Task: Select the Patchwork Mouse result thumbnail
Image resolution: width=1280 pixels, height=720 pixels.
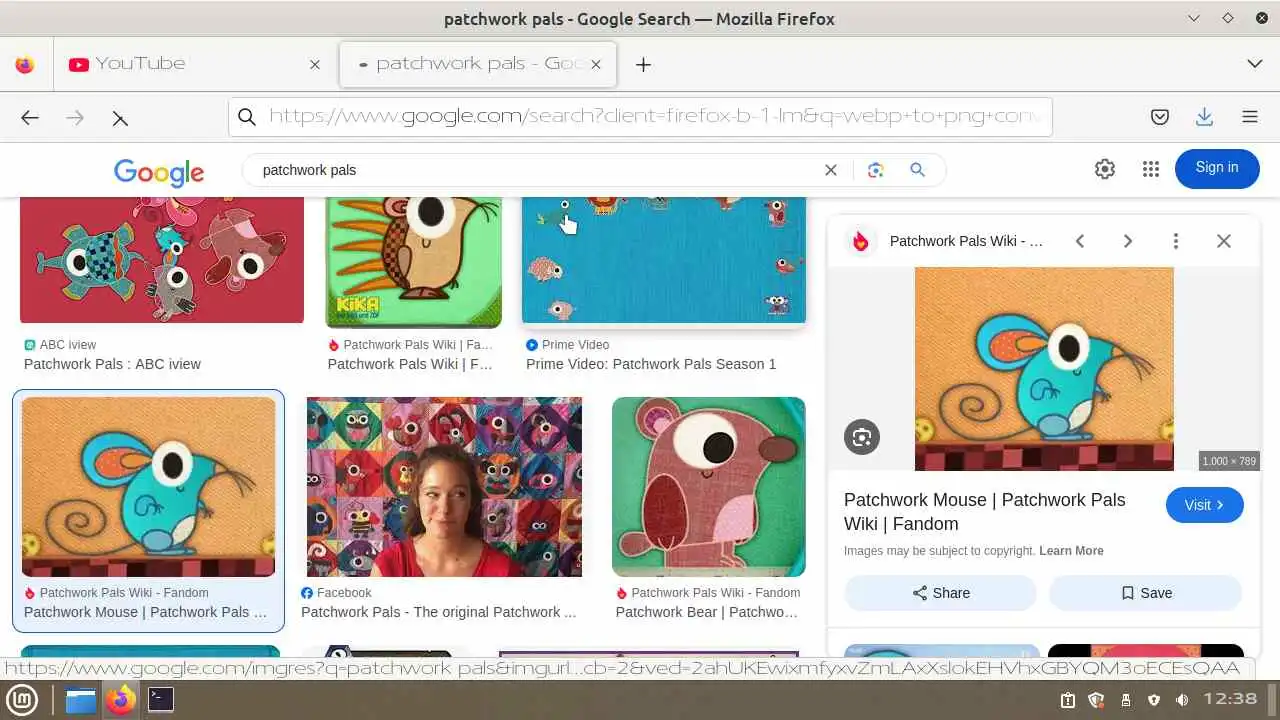Action: pyautogui.click(x=148, y=487)
